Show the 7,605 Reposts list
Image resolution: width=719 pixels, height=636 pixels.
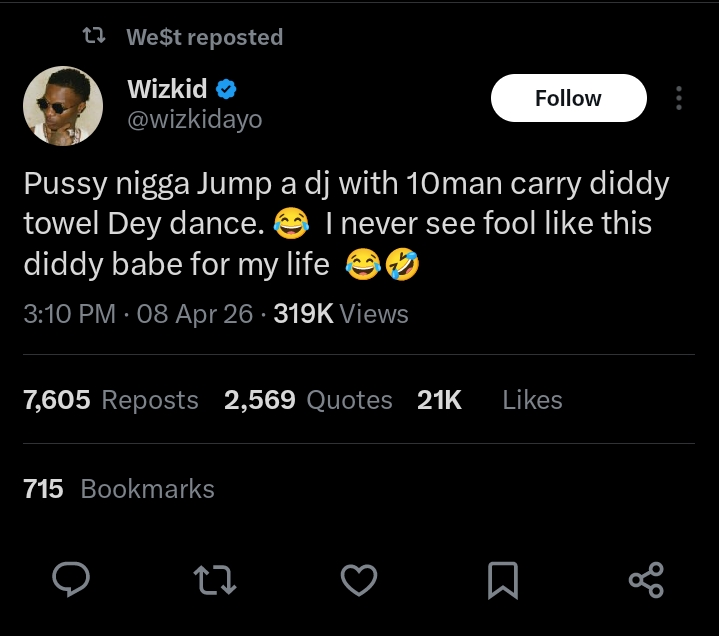(111, 400)
